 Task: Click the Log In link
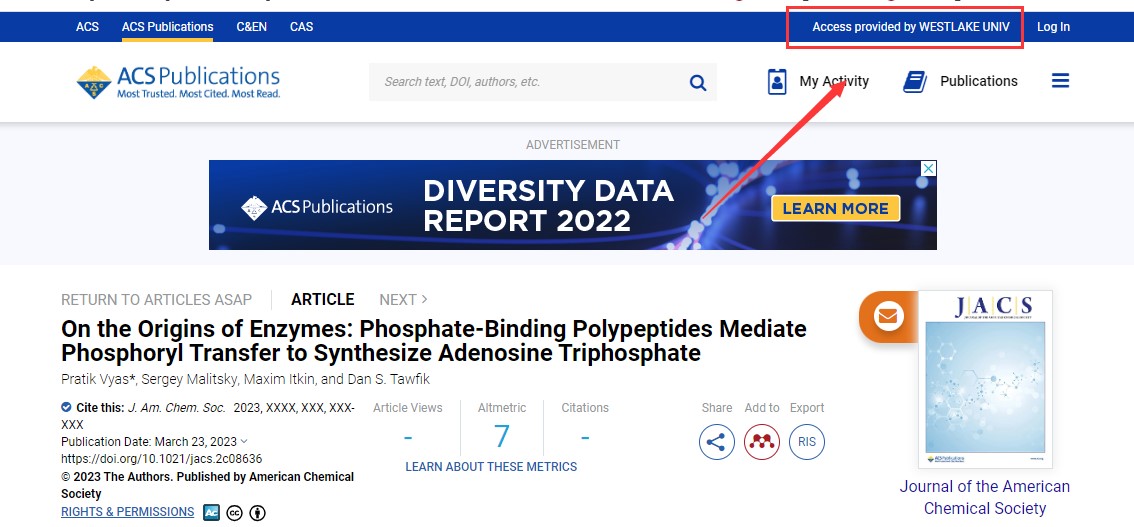pyautogui.click(x=1053, y=27)
